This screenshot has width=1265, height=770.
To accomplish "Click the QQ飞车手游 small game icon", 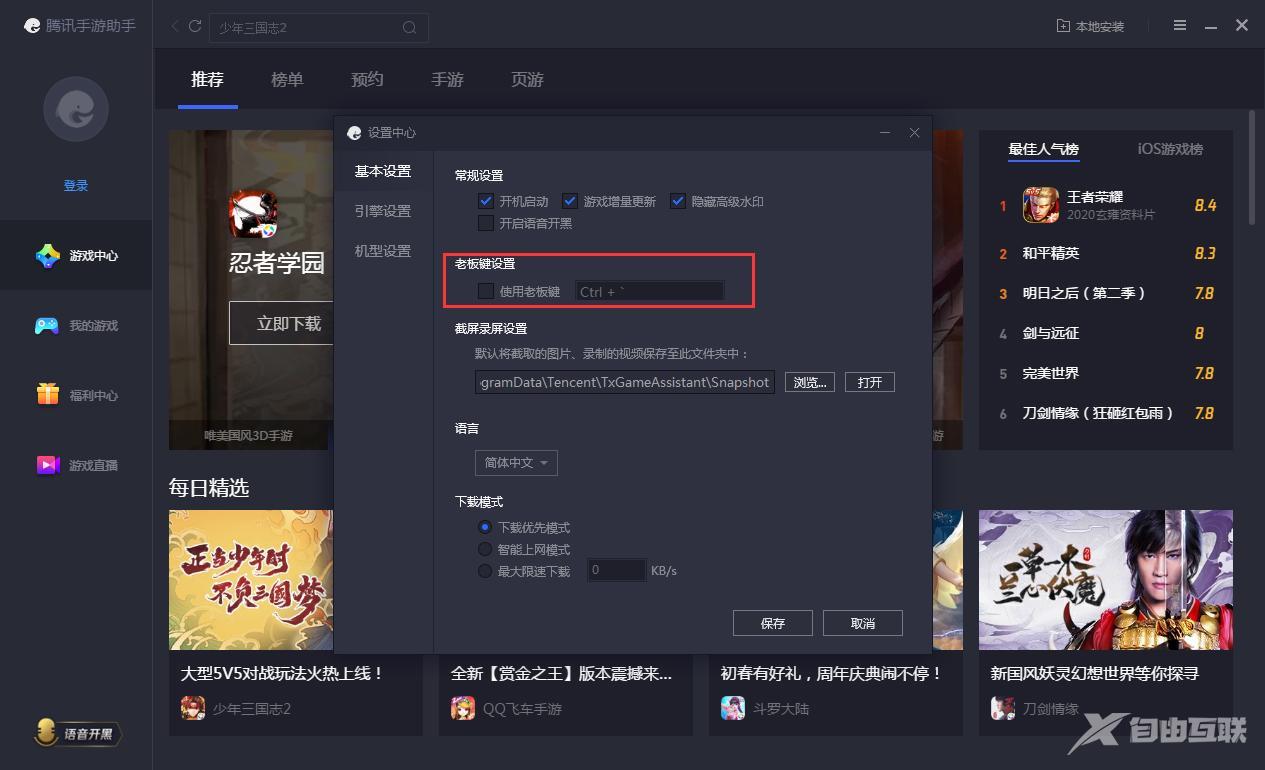I will (x=463, y=709).
